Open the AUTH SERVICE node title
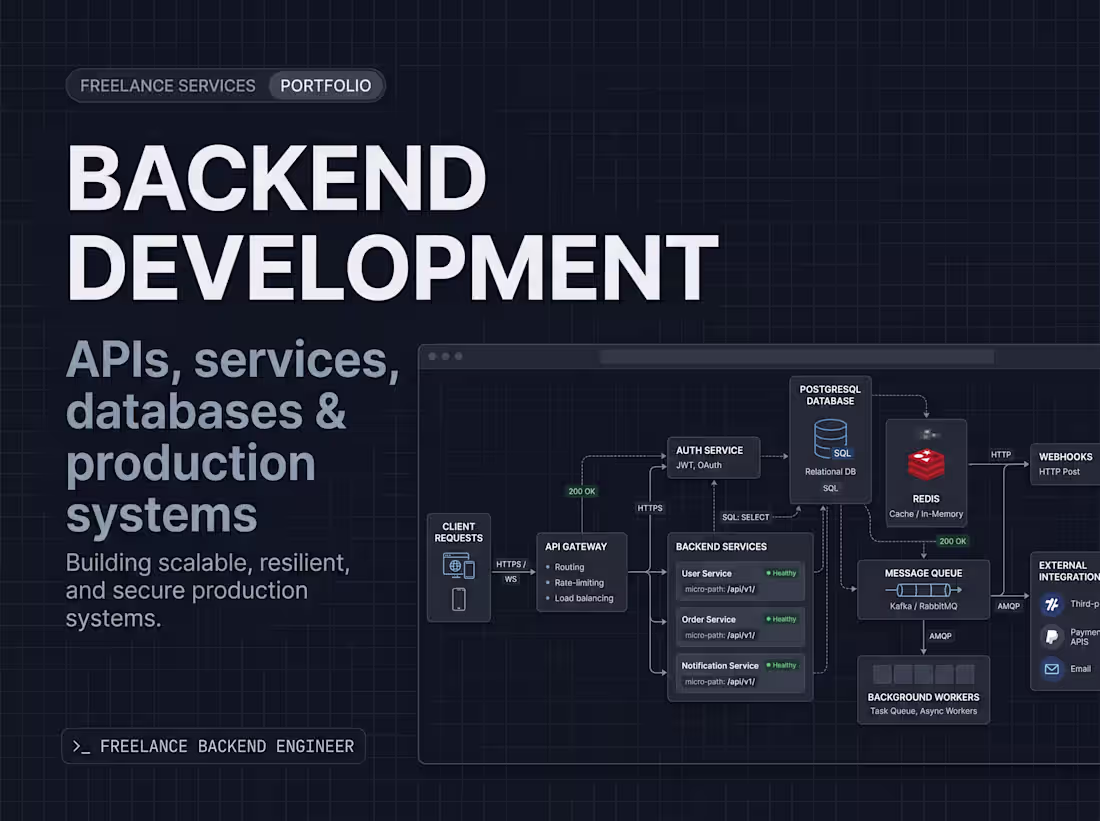Viewport: 1100px width, 821px height. click(709, 450)
